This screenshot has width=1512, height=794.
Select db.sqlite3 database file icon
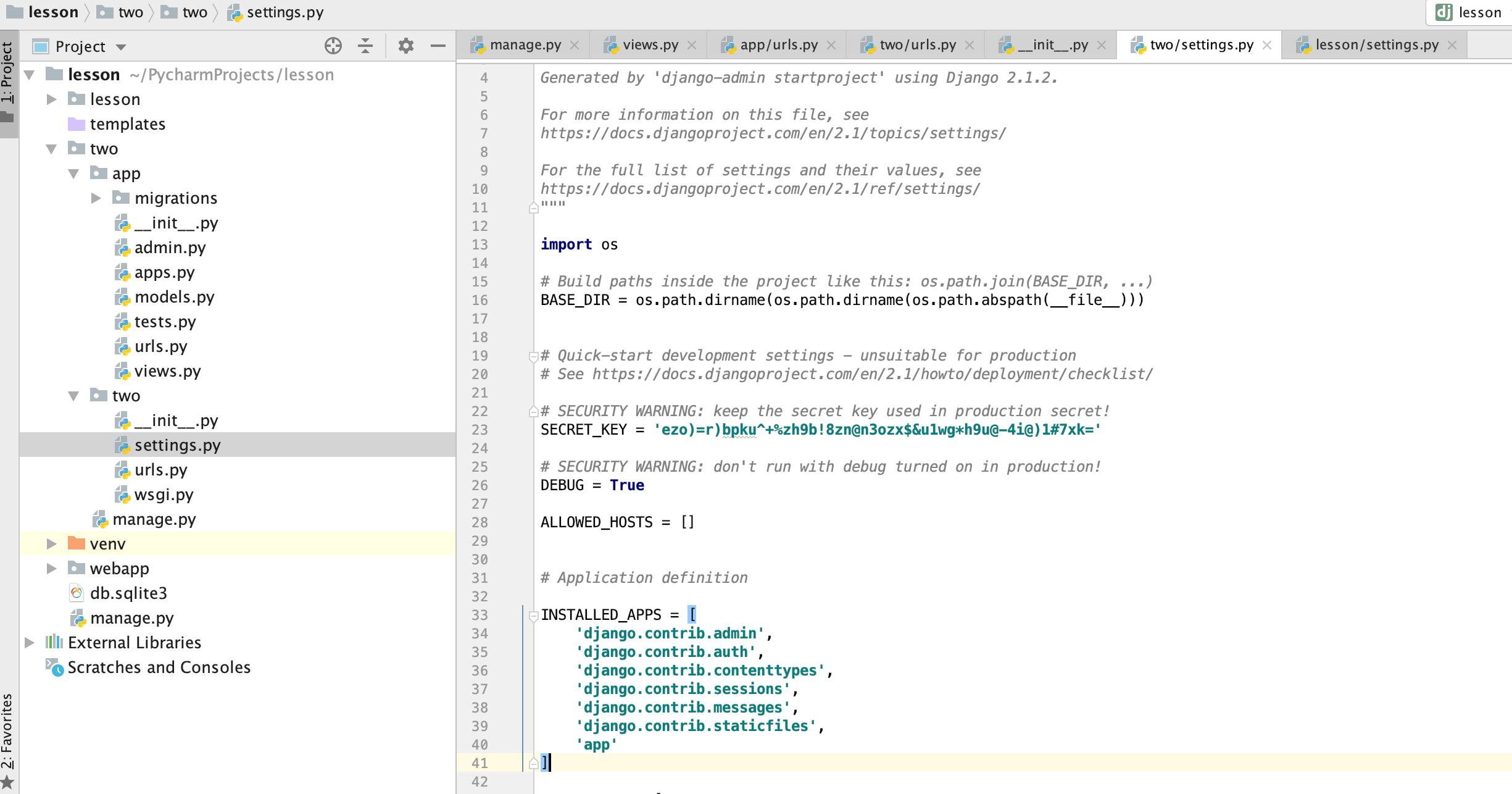click(77, 593)
